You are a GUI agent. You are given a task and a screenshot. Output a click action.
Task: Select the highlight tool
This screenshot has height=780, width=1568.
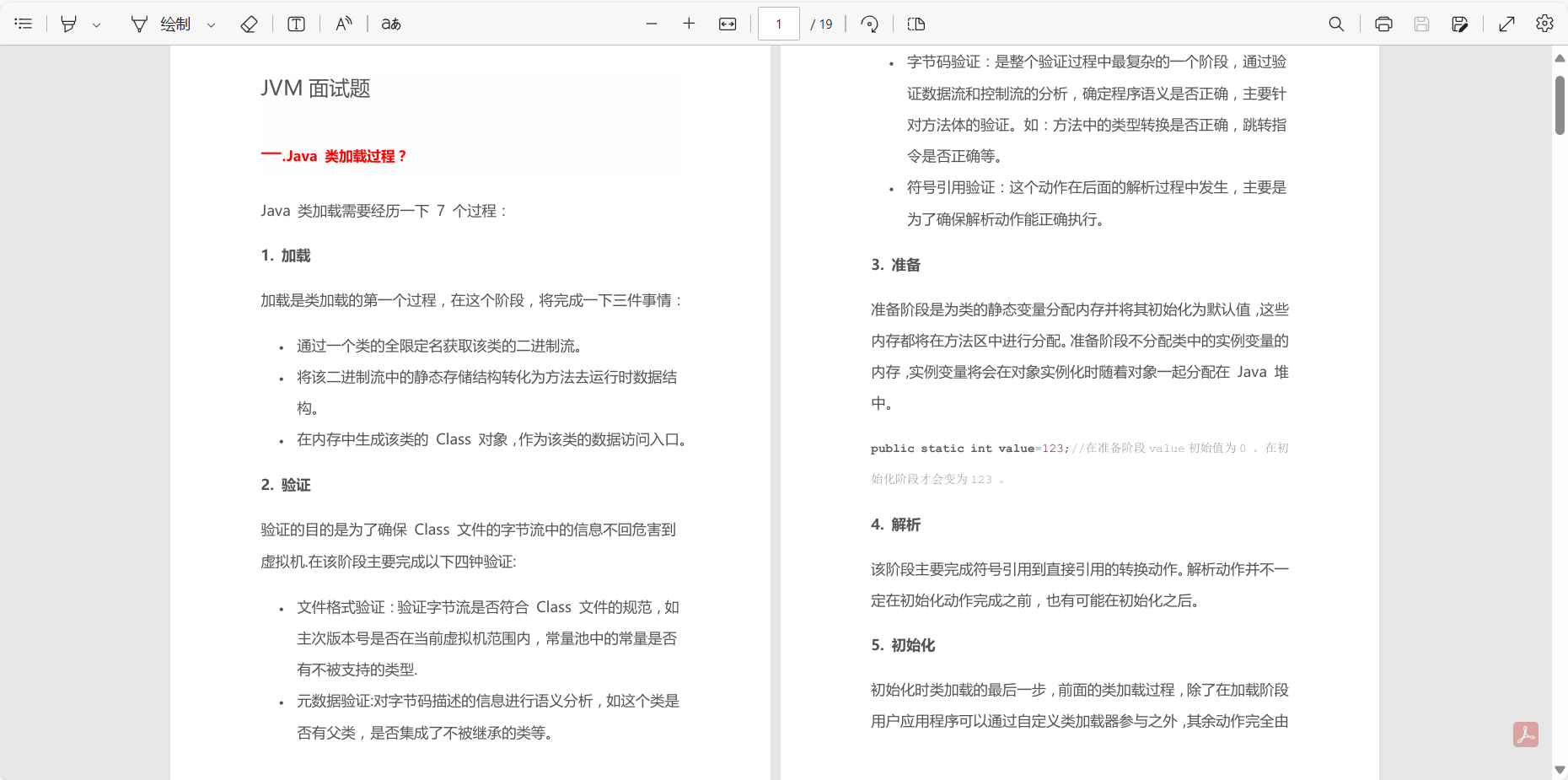coord(69,24)
